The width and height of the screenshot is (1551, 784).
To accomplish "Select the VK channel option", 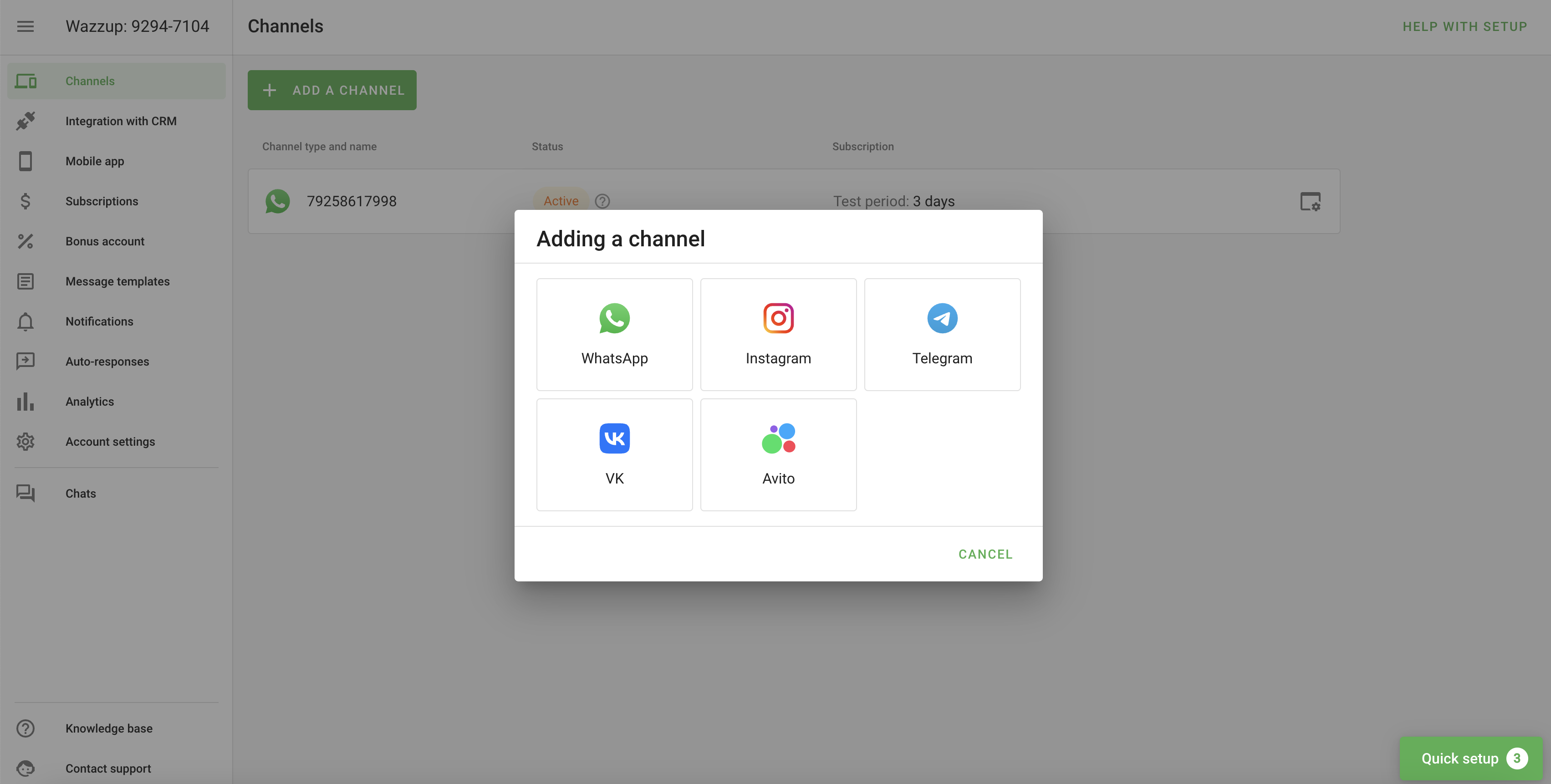I will pyautogui.click(x=614, y=454).
